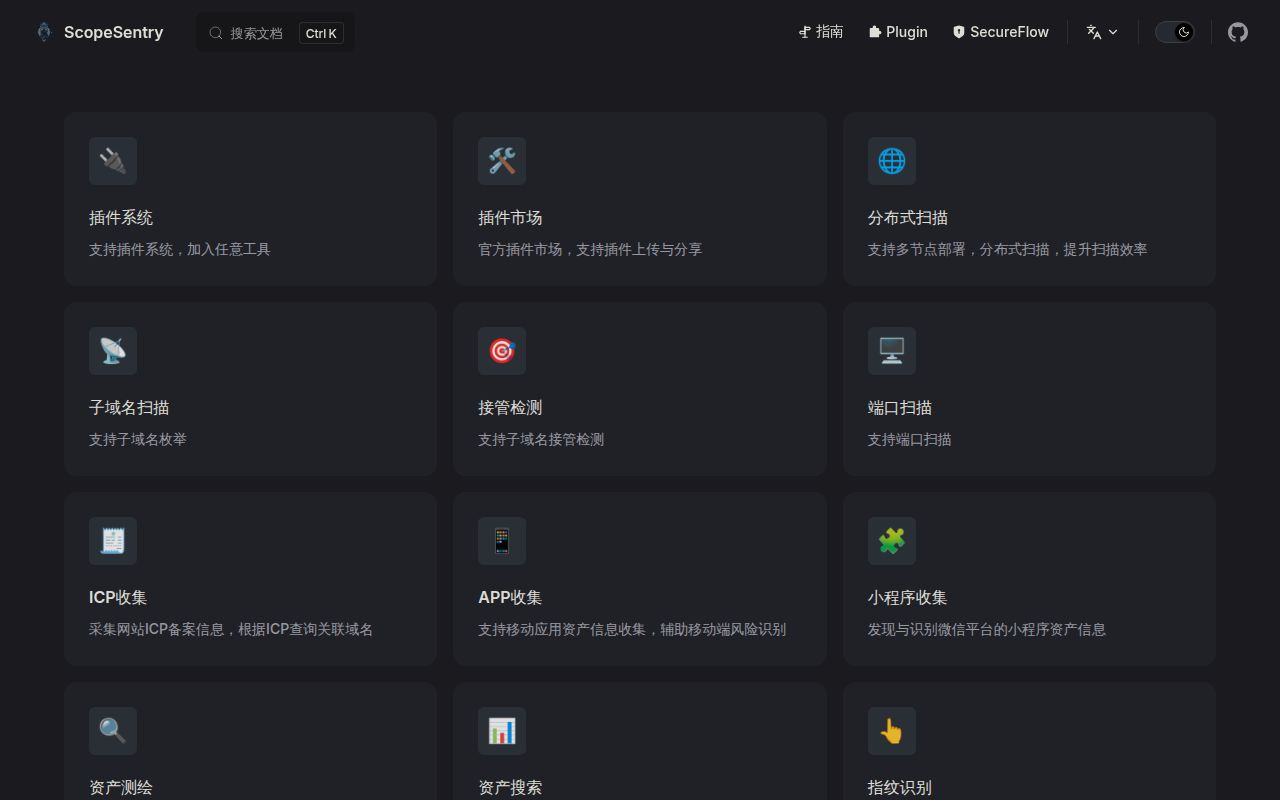This screenshot has width=1280, height=800.
Task: Select the 资产搜索 card title
Action: pos(510,788)
